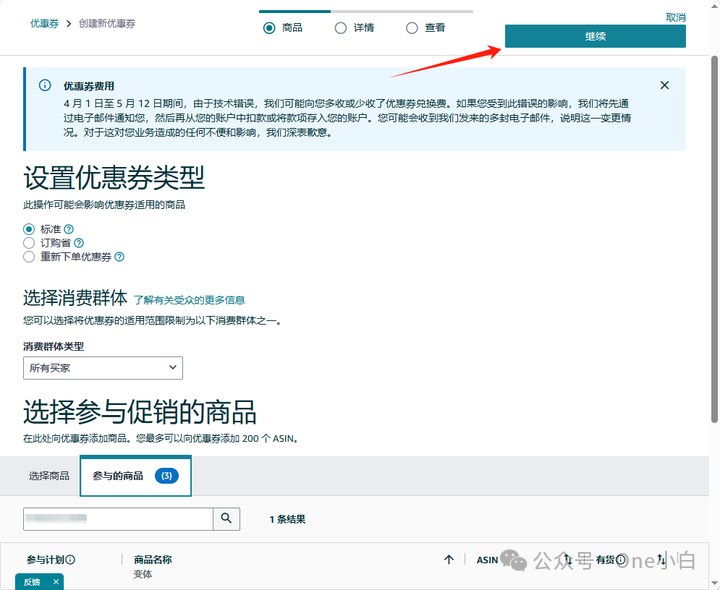This screenshot has width=720, height=590.
Task: Choose the 重新下单优惠券 radio option
Action: pos(29,257)
